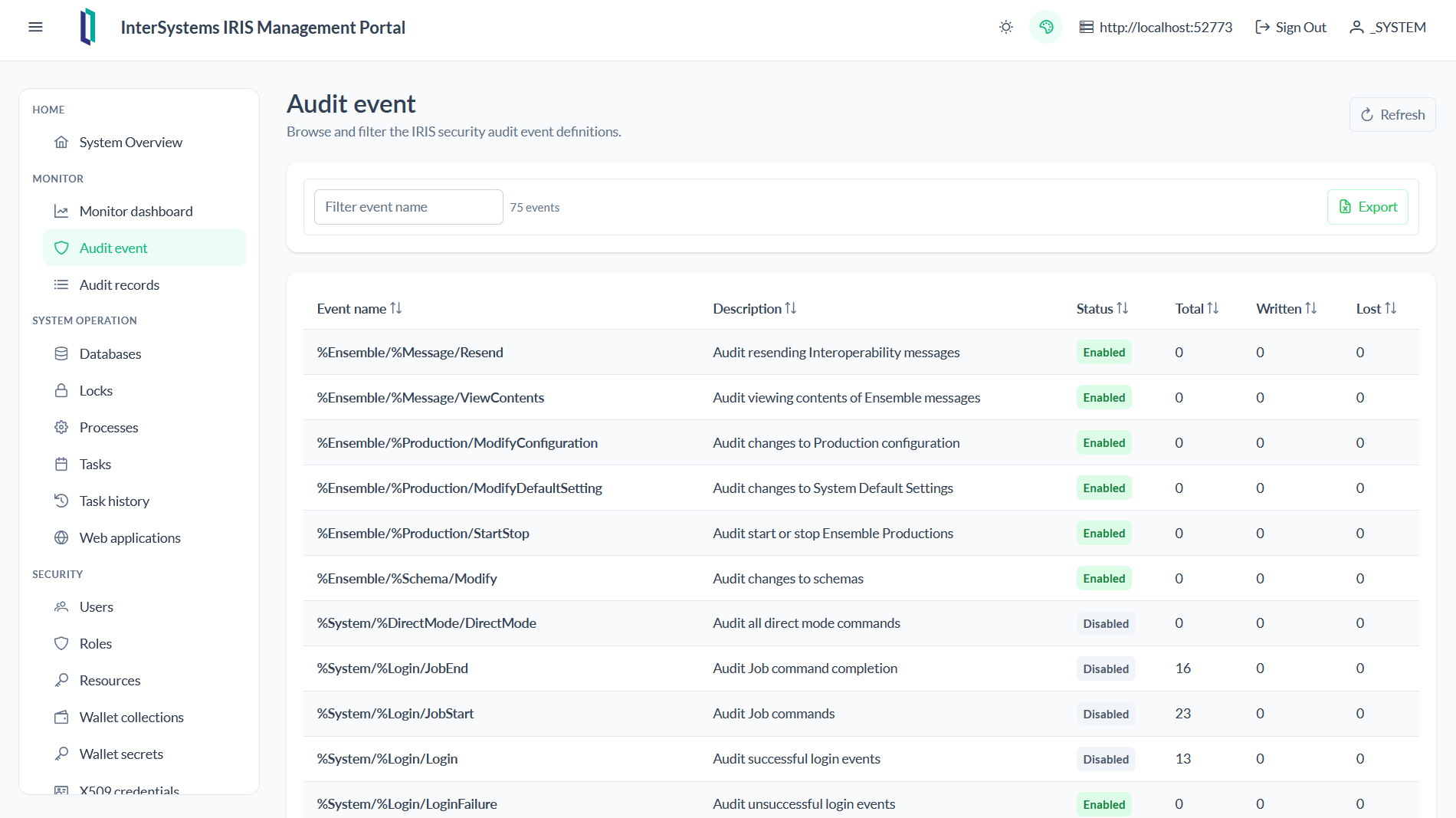
Task: Open System Overview page
Action: point(144,143)
